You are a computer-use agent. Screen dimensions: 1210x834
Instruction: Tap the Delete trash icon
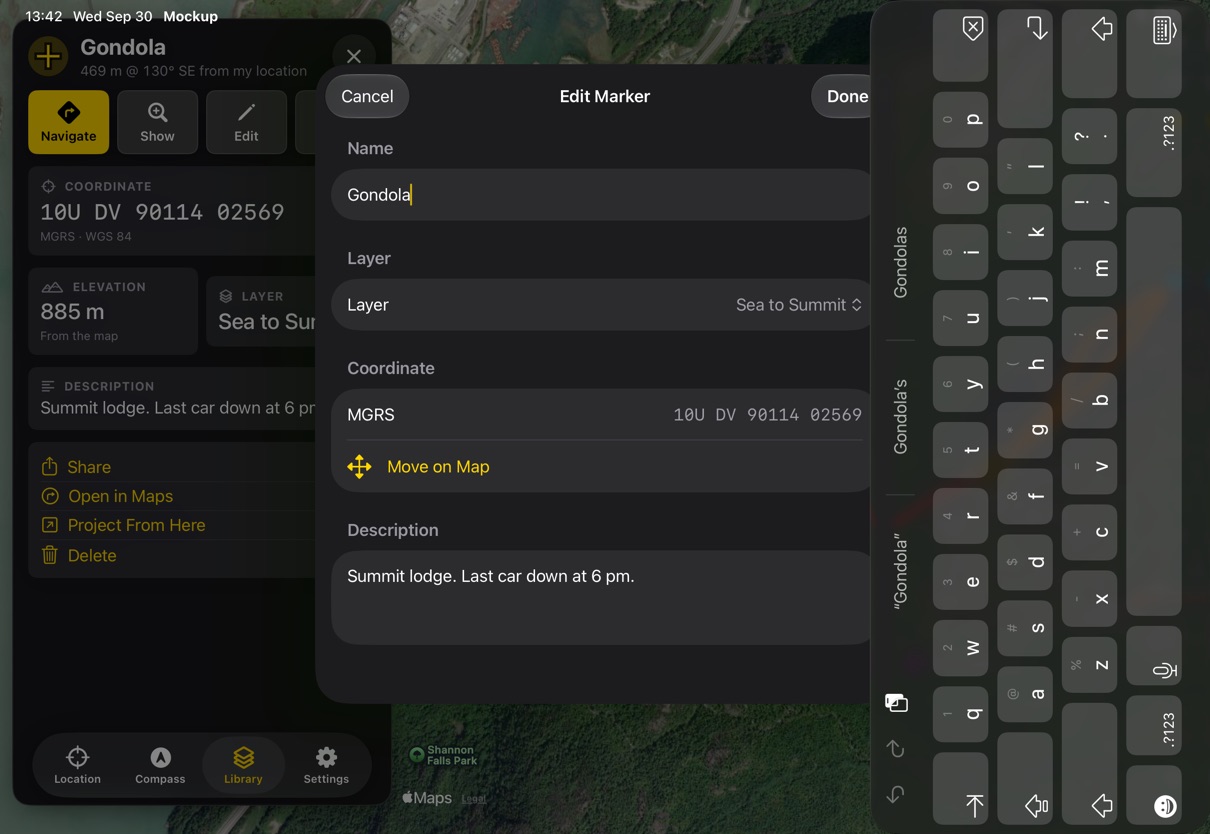[50, 555]
